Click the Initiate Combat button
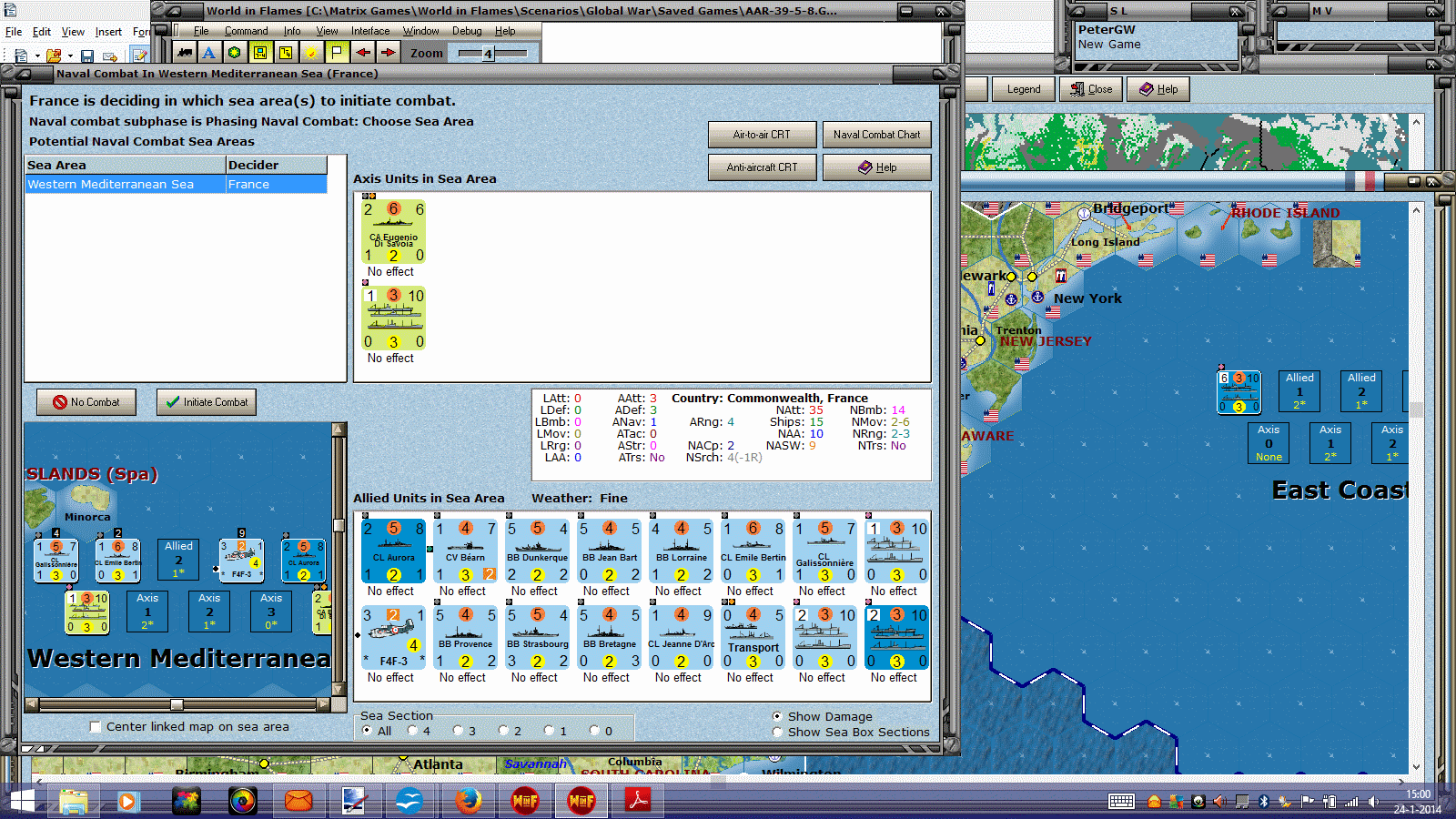 click(207, 402)
